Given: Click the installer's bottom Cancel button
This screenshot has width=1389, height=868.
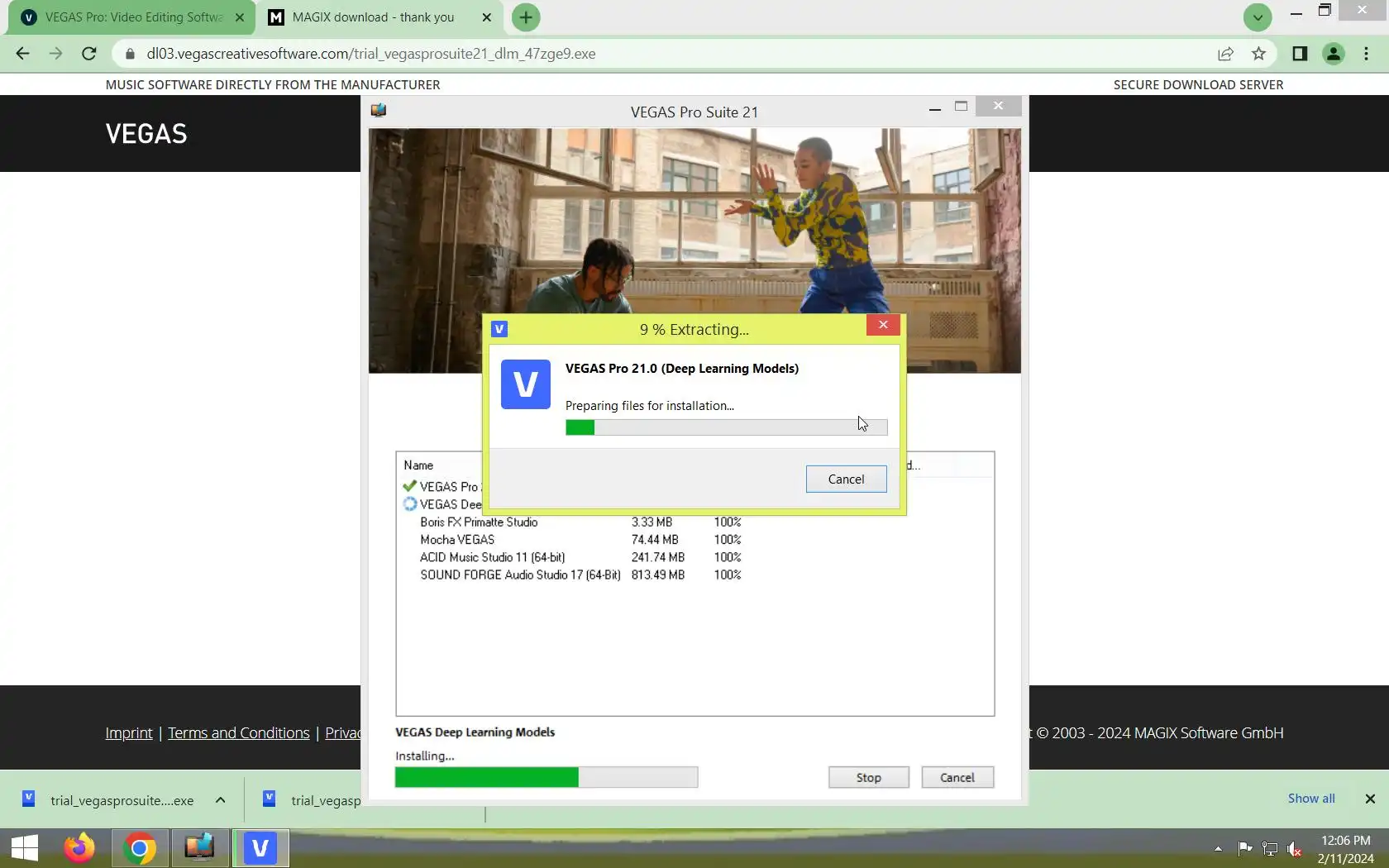Looking at the screenshot, I should [957, 778].
